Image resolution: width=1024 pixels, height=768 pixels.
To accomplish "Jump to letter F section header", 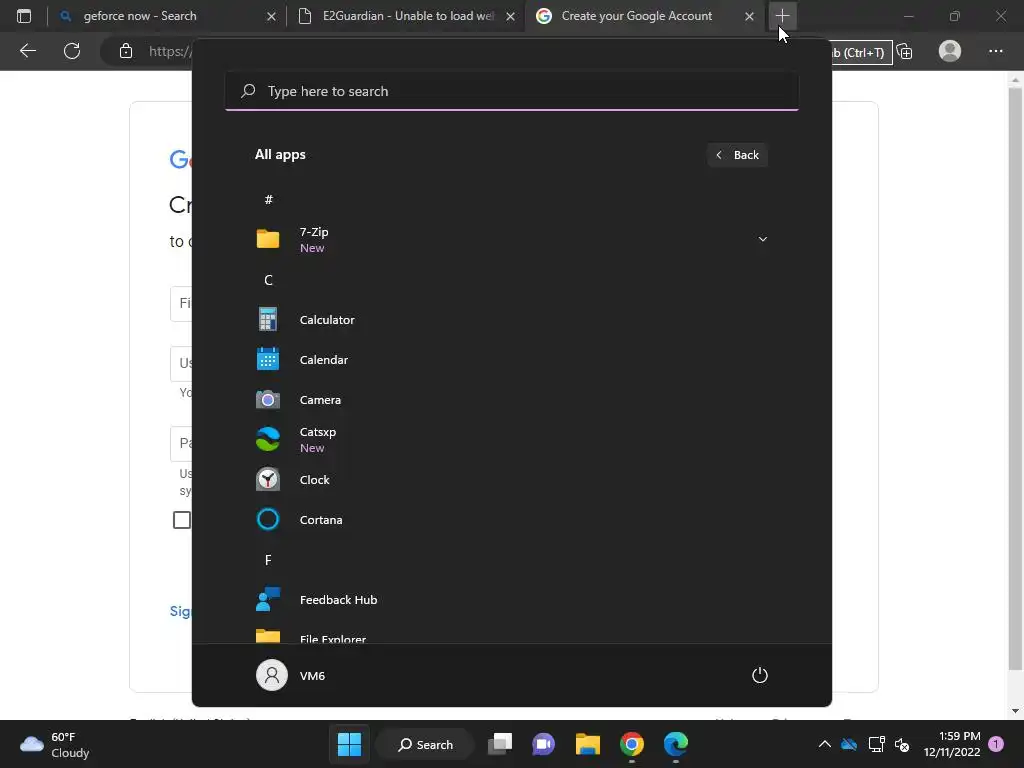I will point(268,560).
